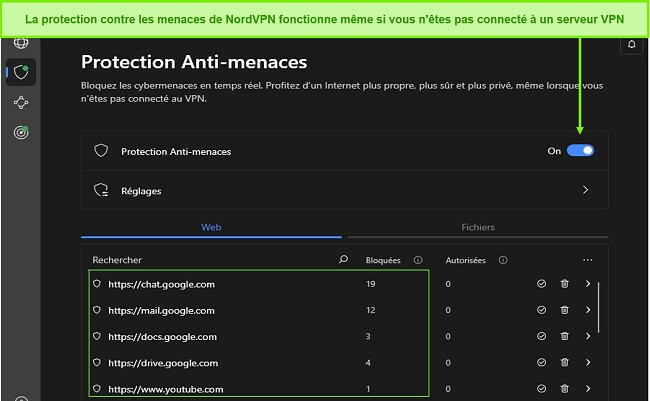Click blocked count 12 for mail.google.com
The width and height of the screenshot is (650, 401).
pyautogui.click(x=371, y=310)
